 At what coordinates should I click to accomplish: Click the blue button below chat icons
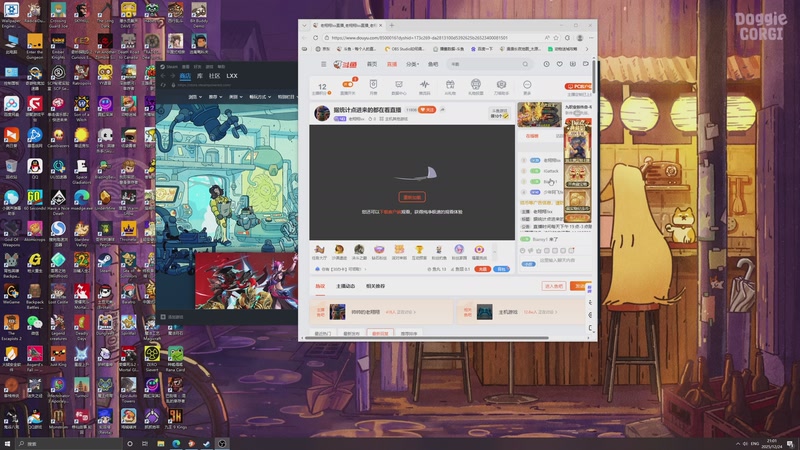[x=528, y=264]
